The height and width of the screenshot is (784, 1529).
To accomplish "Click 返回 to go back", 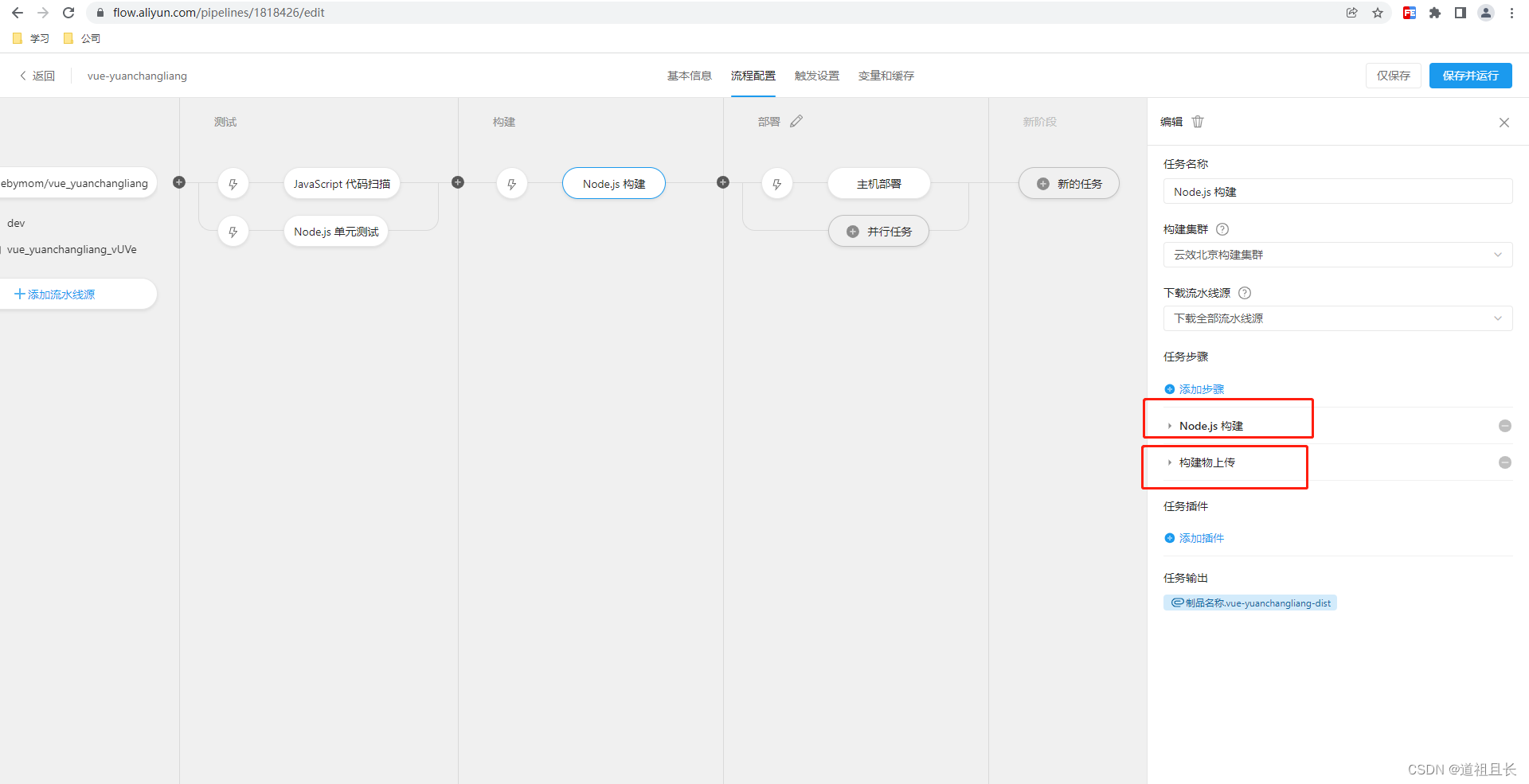I will (37, 76).
